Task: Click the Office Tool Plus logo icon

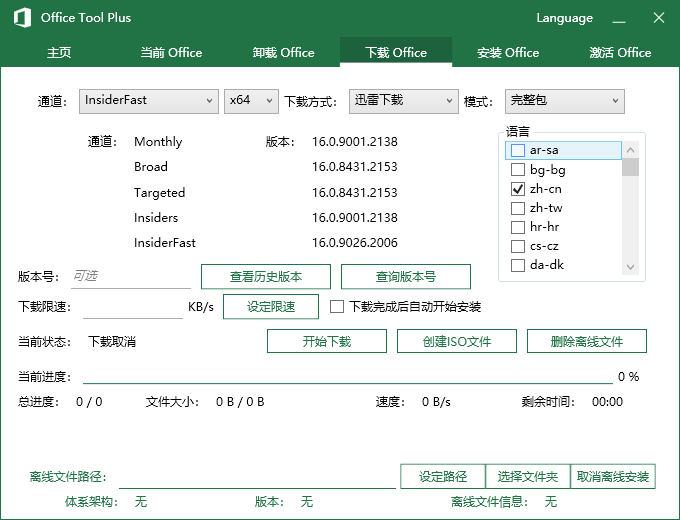Action: (21, 17)
